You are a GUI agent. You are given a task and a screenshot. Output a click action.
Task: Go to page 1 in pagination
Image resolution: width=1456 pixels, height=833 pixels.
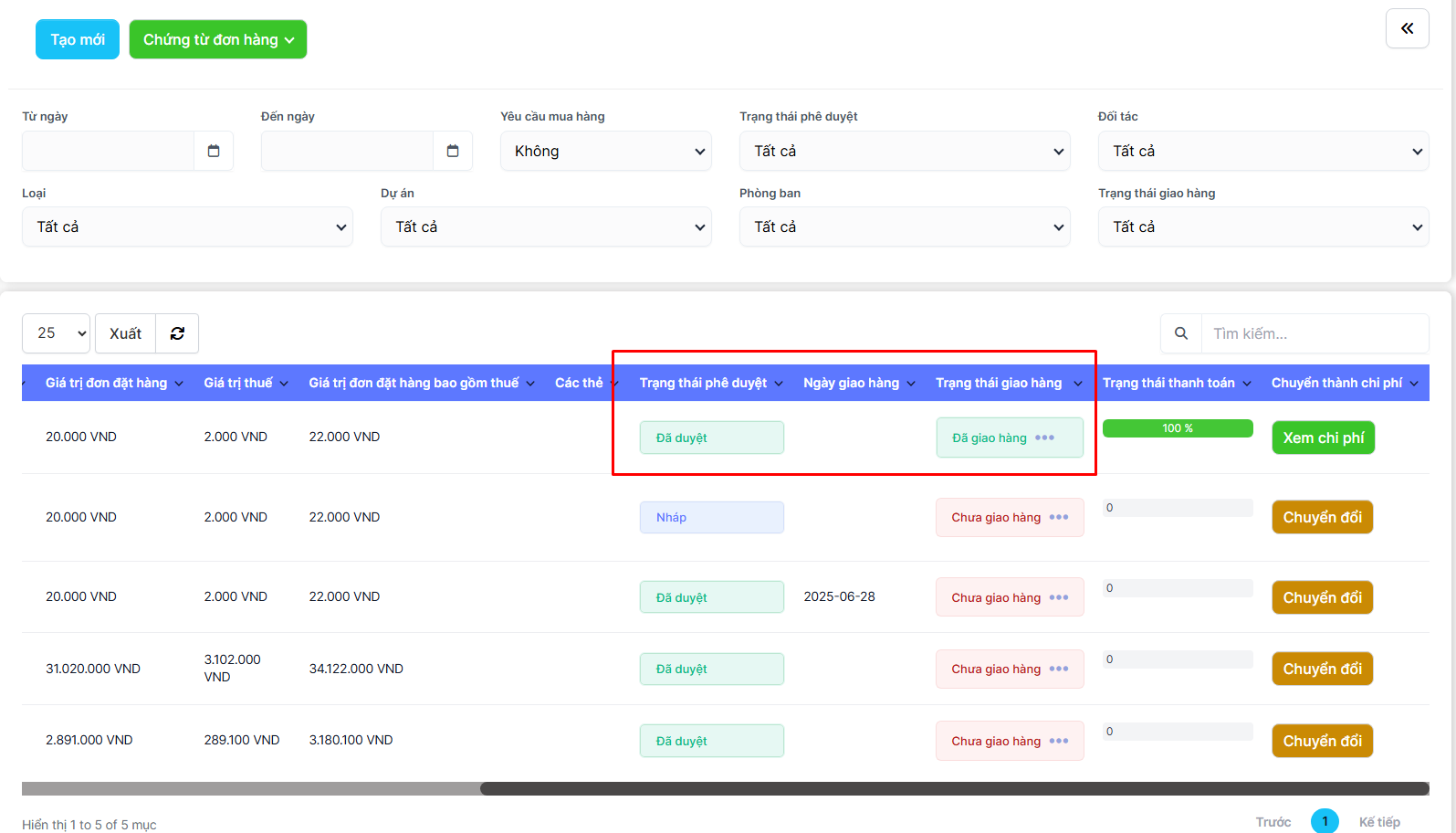[x=1325, y=821]
